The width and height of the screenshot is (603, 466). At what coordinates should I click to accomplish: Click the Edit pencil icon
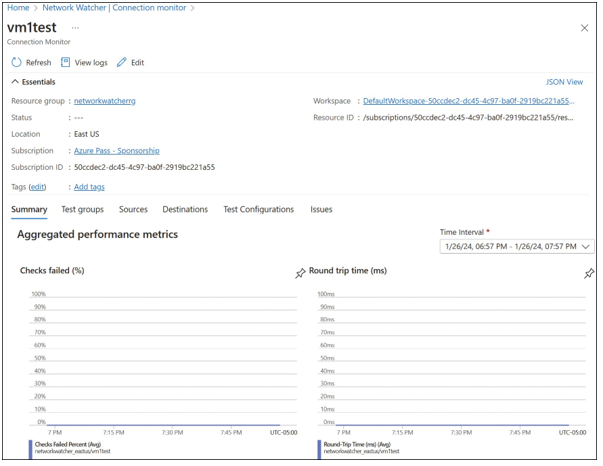tap(122, 62)
